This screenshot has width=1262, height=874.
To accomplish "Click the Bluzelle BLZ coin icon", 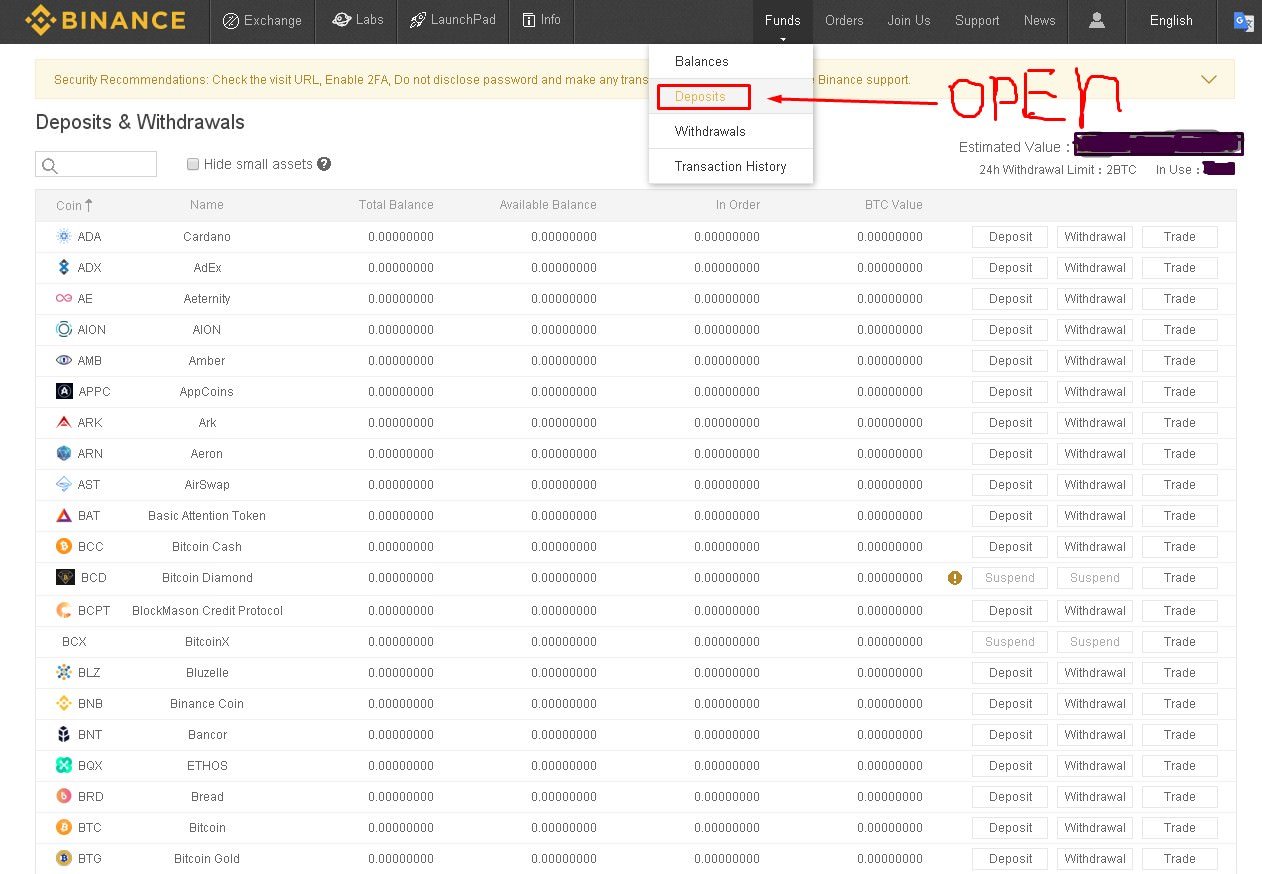I will [64, 673].
